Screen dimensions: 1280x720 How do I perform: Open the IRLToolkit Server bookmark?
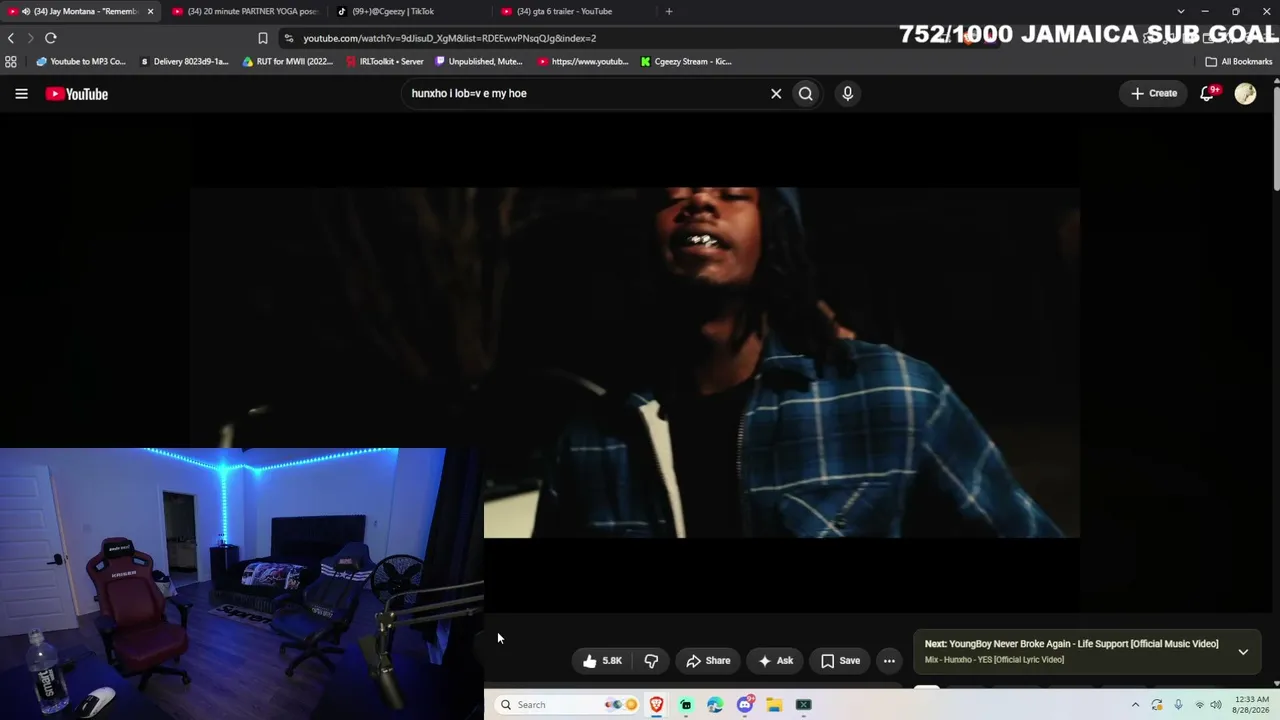pos(385,61)
